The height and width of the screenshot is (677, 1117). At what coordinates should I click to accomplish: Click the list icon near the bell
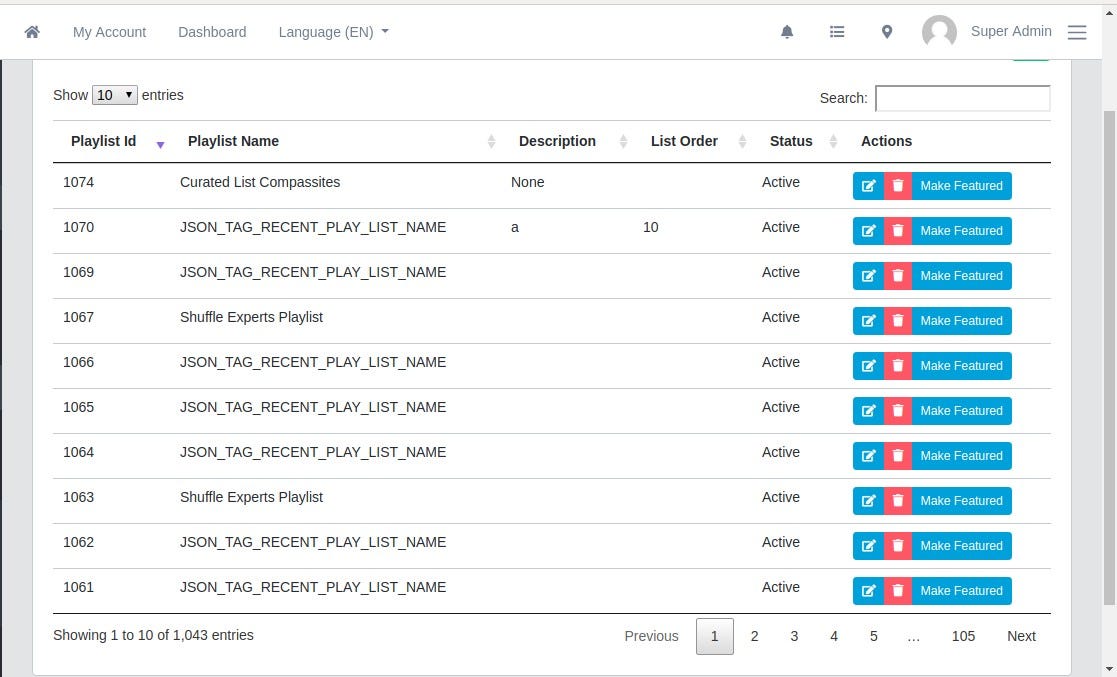pyautogui.click(x=837, y=31)
